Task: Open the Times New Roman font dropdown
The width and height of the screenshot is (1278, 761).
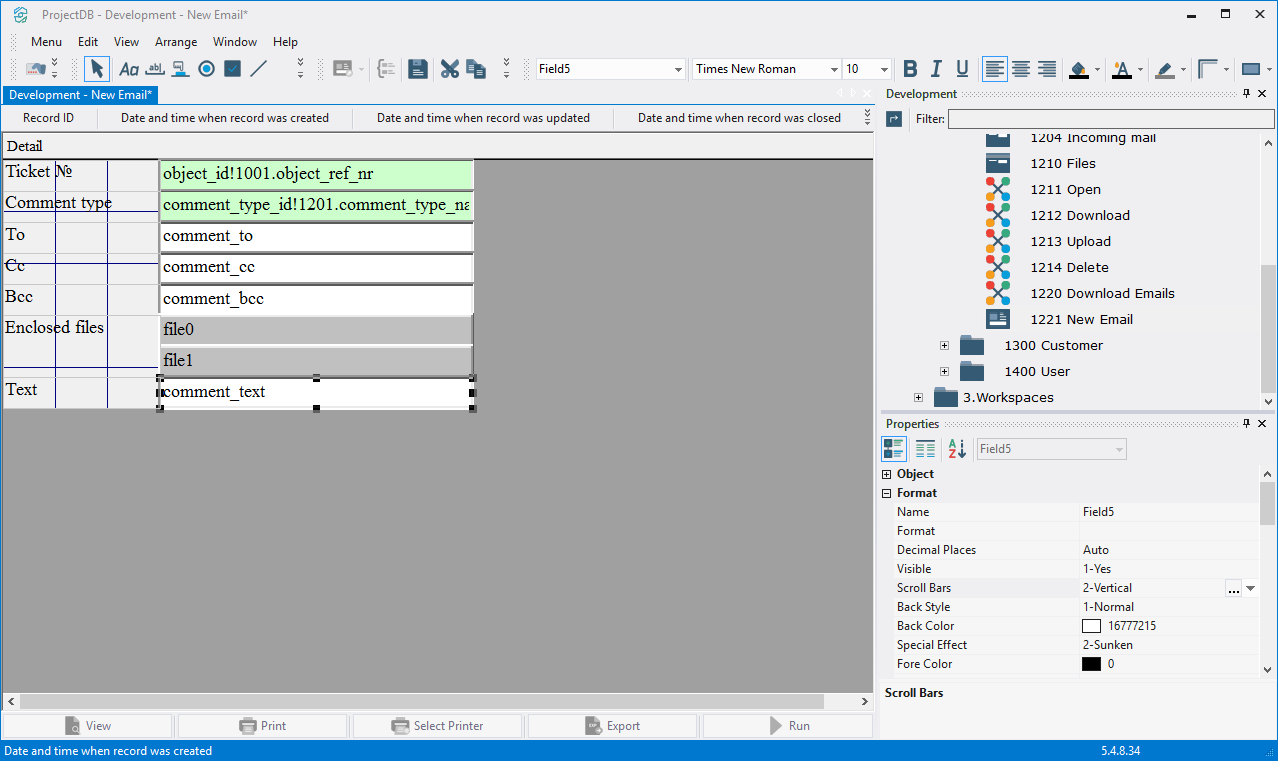Action: pos(833,69)
